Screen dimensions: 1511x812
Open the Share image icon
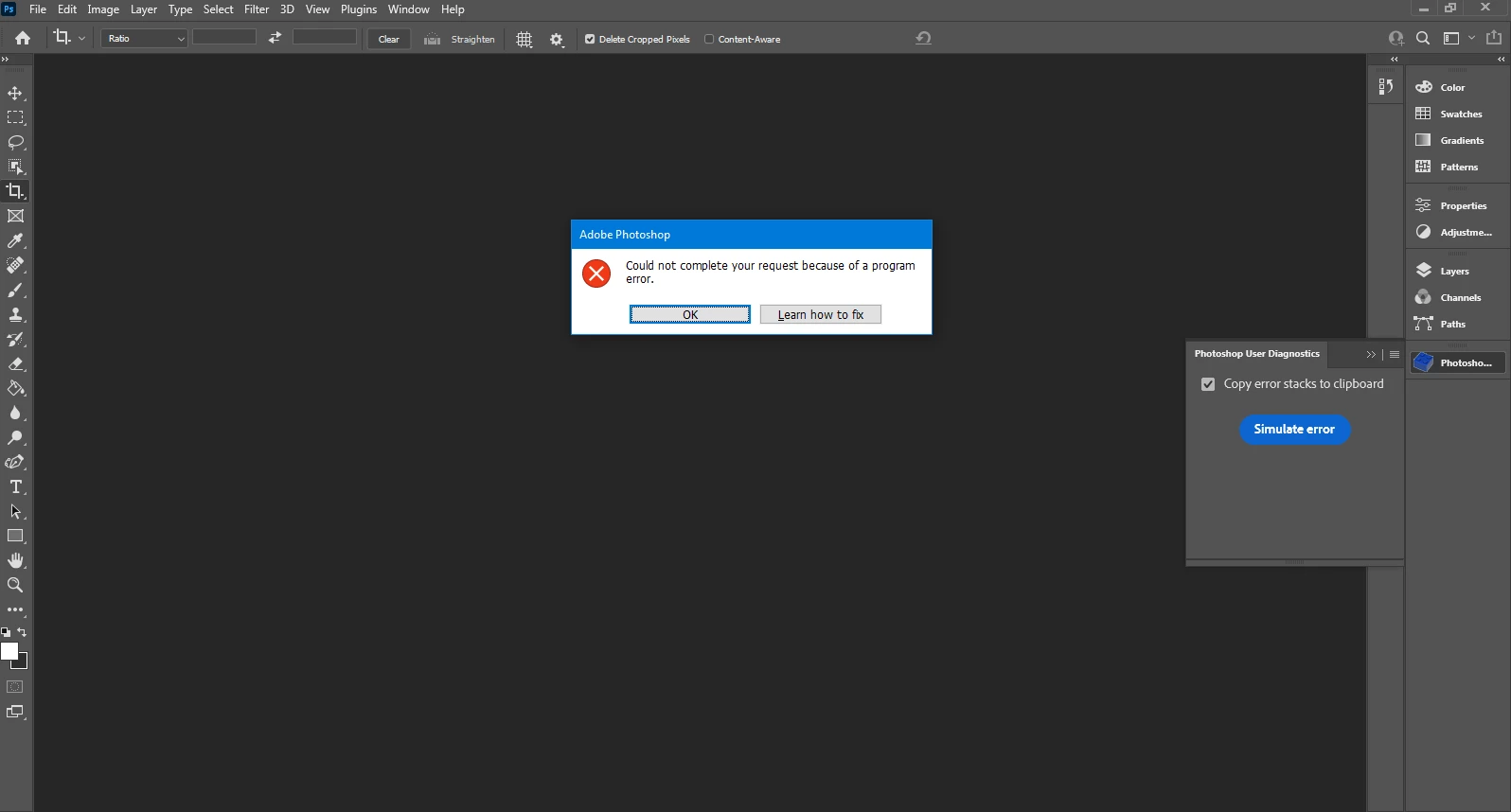1494,38
